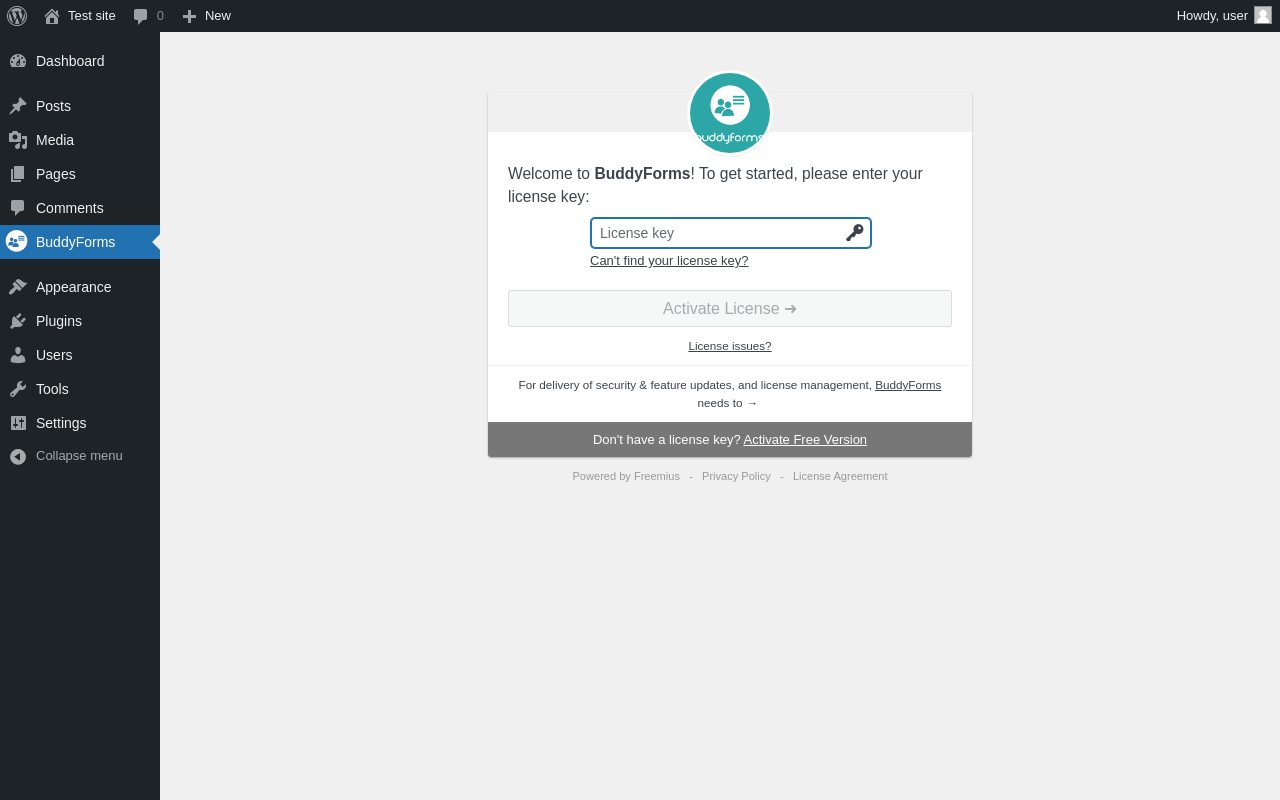Open the Howdy, user account menu
Image resolution: width=1280 pixels, height=800 pixels.
[x=1224, y=16]
